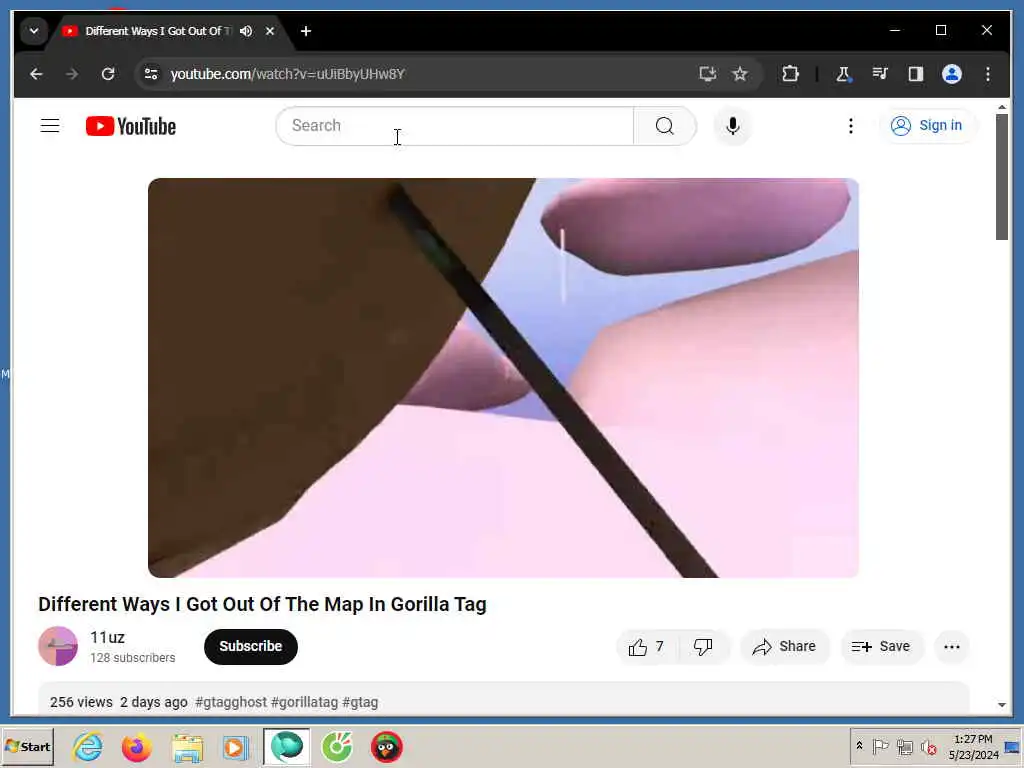This screenshot has width=1024, height=768.
Task: Open Chrome three-dot menu
Action: point(987,74)
